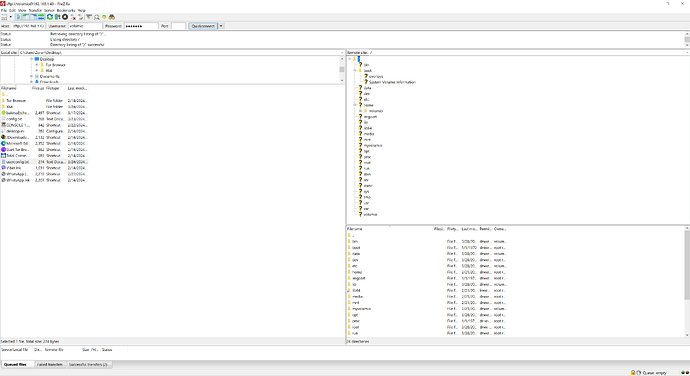Collapse the Desktop node in local tree
Image resolution: width=690 pixels, height=376 pixels.
(31, 59)
